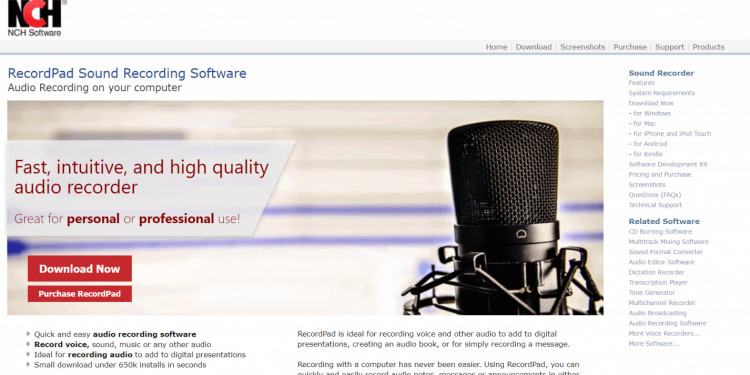The width and height of the screenshot is (750, 375).
Task: Click the 'Fast, intuitive, and high quality' banner text
Action: [142, 177]
